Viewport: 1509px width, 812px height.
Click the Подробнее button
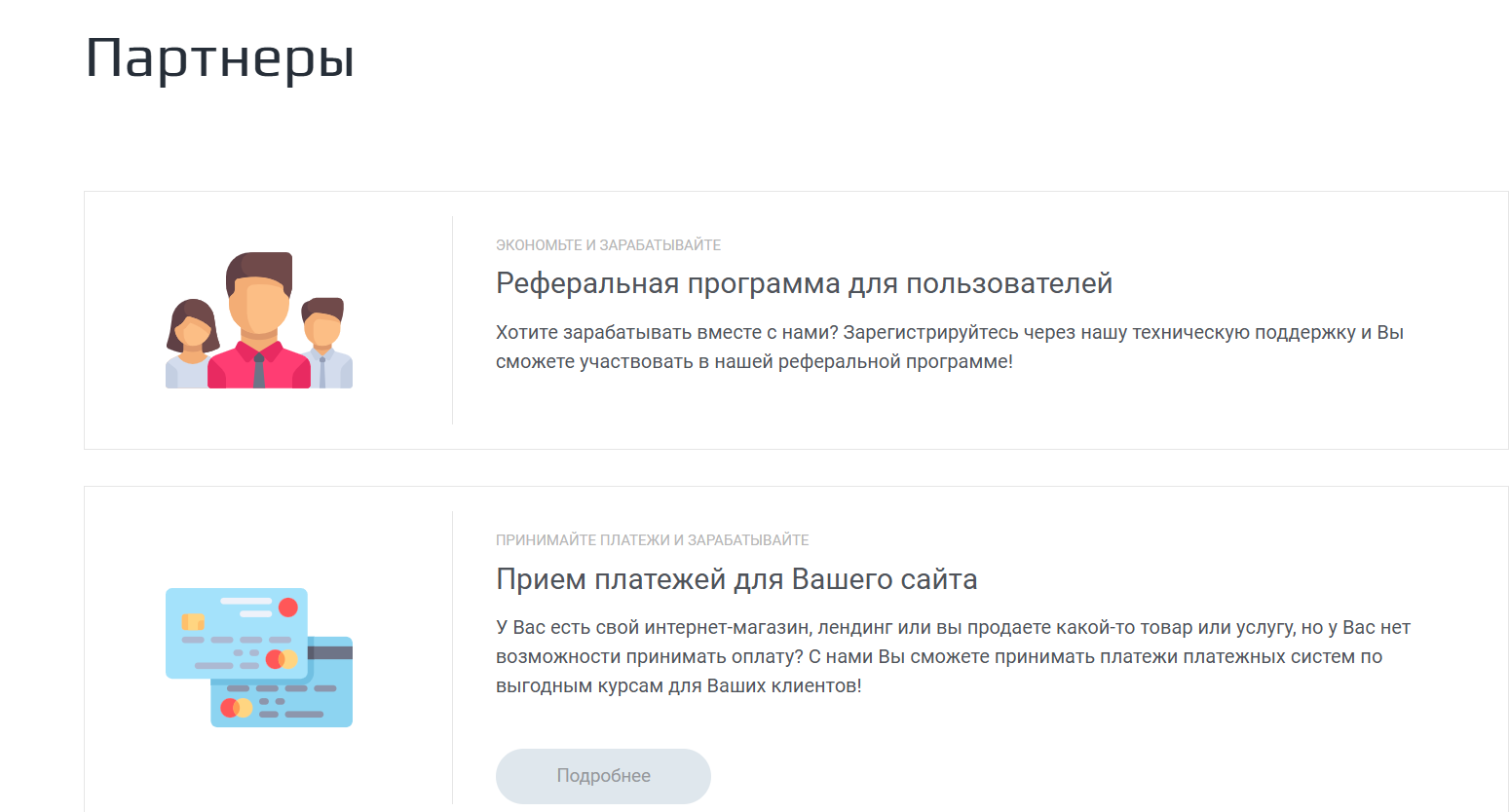[603, 776]
